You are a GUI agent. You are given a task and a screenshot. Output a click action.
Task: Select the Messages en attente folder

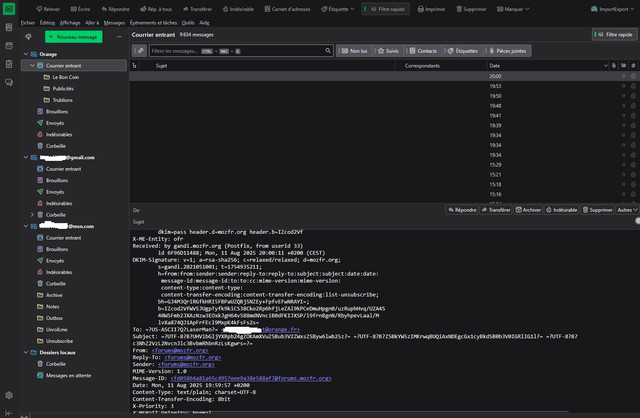[x=68, y=375]
